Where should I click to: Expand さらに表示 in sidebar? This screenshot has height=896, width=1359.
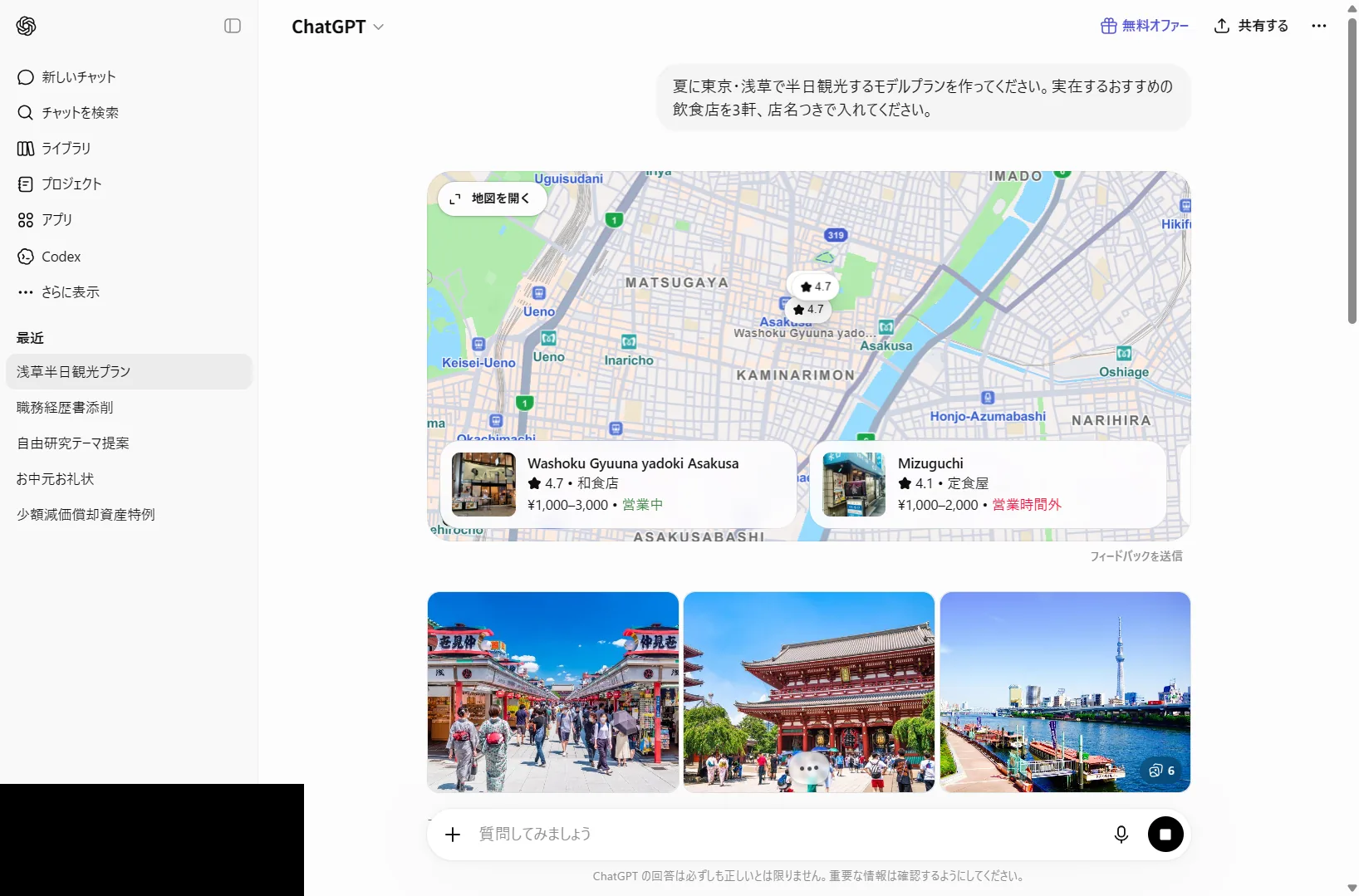[129, 292]
